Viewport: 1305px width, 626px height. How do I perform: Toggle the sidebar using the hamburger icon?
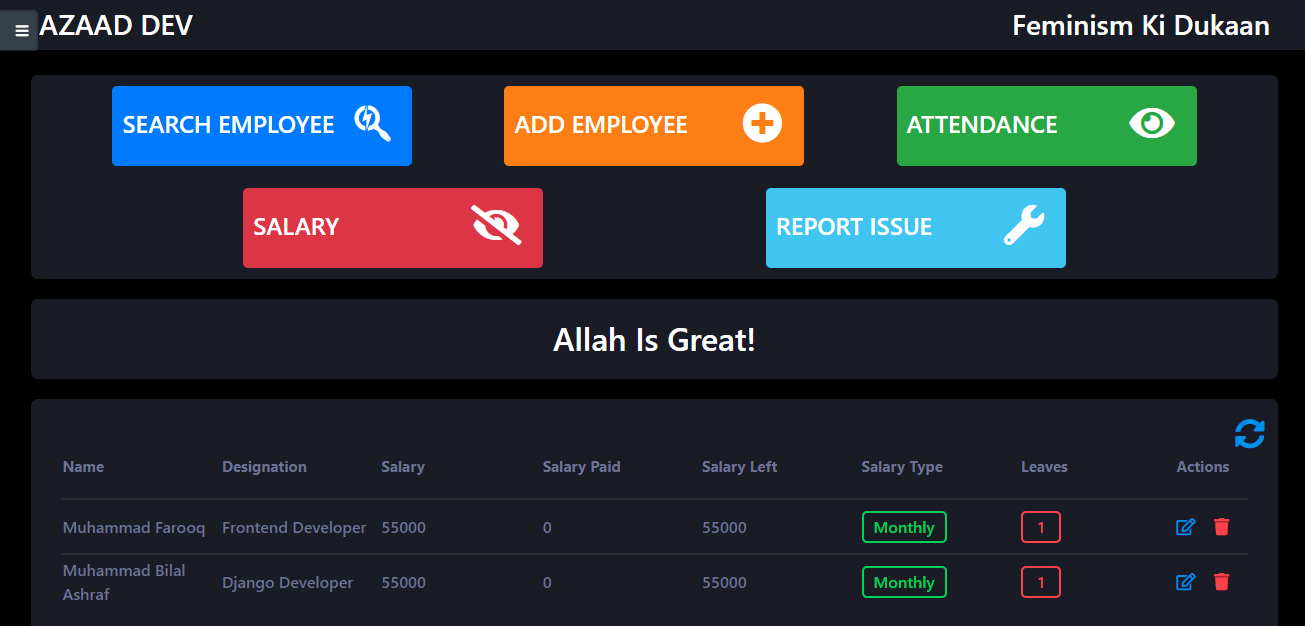coord(19,30)
